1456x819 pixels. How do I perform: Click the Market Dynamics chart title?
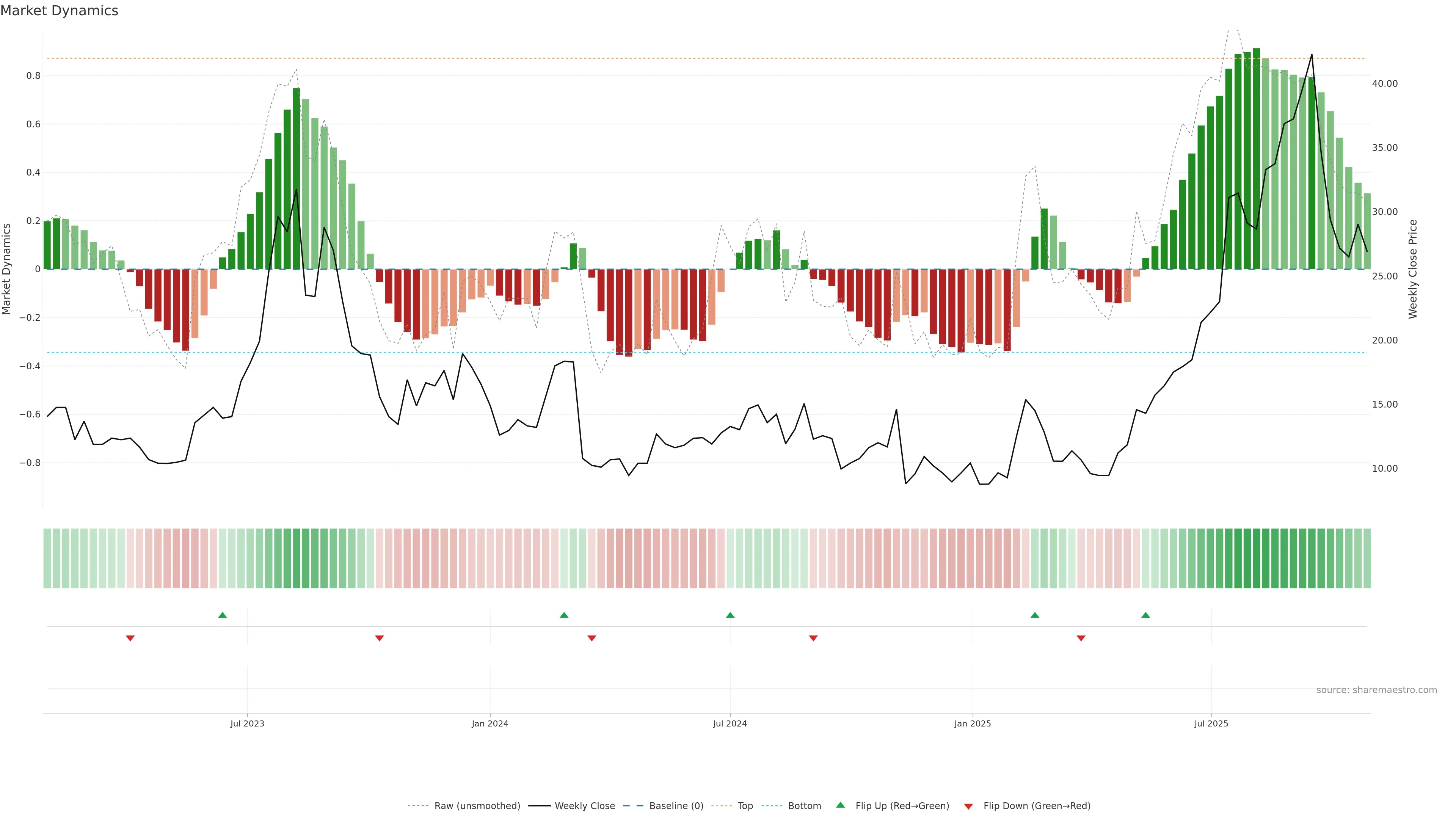coord(60,11)
